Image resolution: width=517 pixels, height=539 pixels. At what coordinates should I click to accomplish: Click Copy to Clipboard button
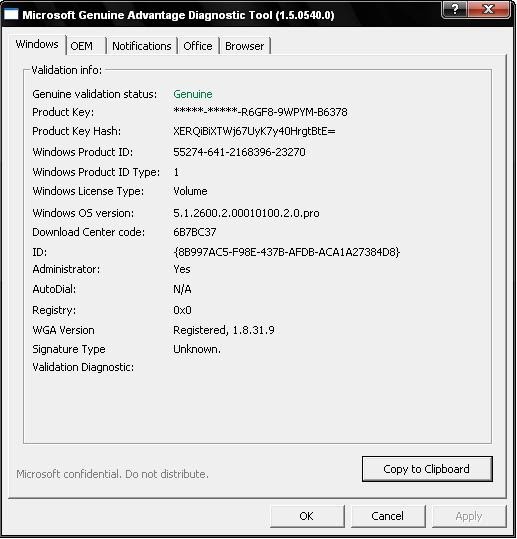tap(427, 469)
